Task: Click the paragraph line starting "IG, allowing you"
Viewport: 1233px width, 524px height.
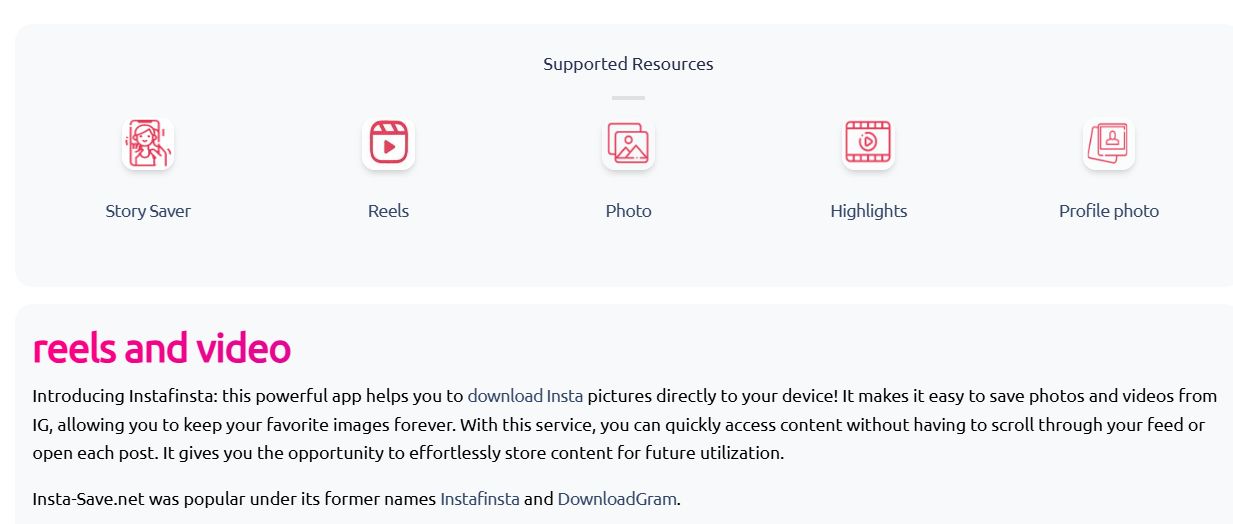Action: pyautogui.click(x=618, y=424)
